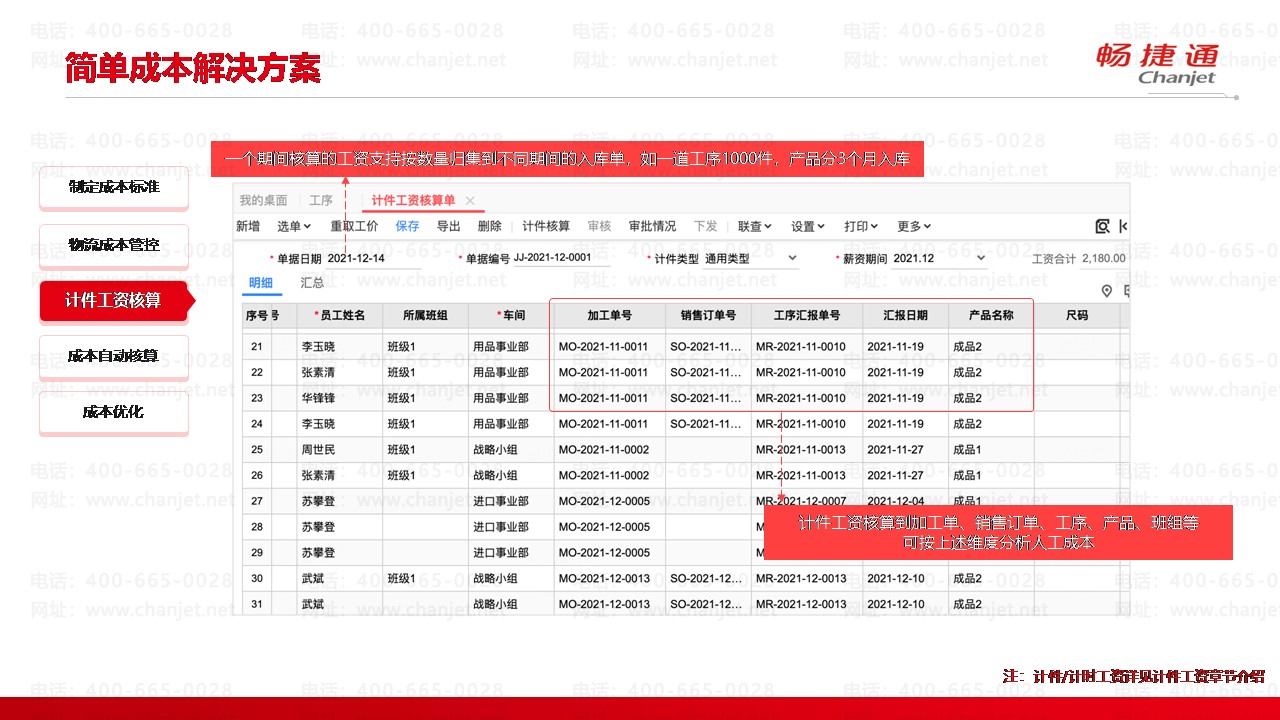Select employee 武斌 in row 30
This screenshot has width=1280, height=720.
click(313, 578)
